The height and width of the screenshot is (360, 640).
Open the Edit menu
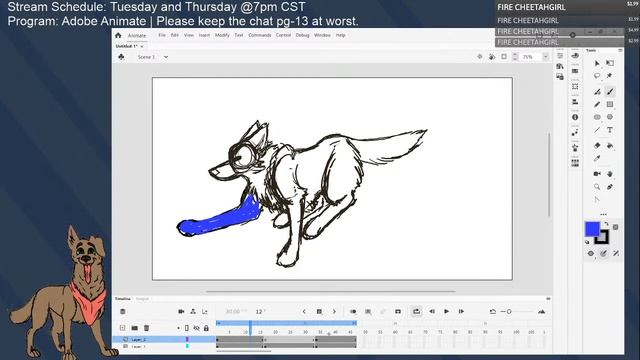click(x=175, y=36)
